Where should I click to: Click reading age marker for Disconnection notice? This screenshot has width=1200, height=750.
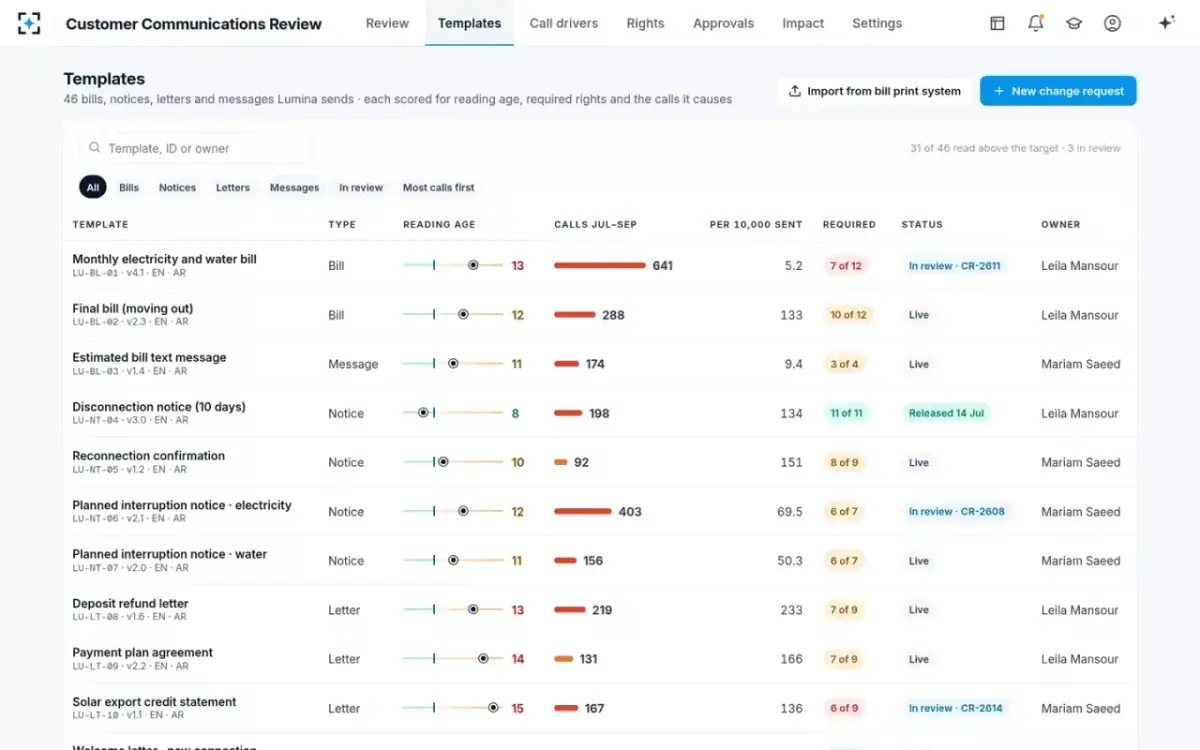click(423, 412)
